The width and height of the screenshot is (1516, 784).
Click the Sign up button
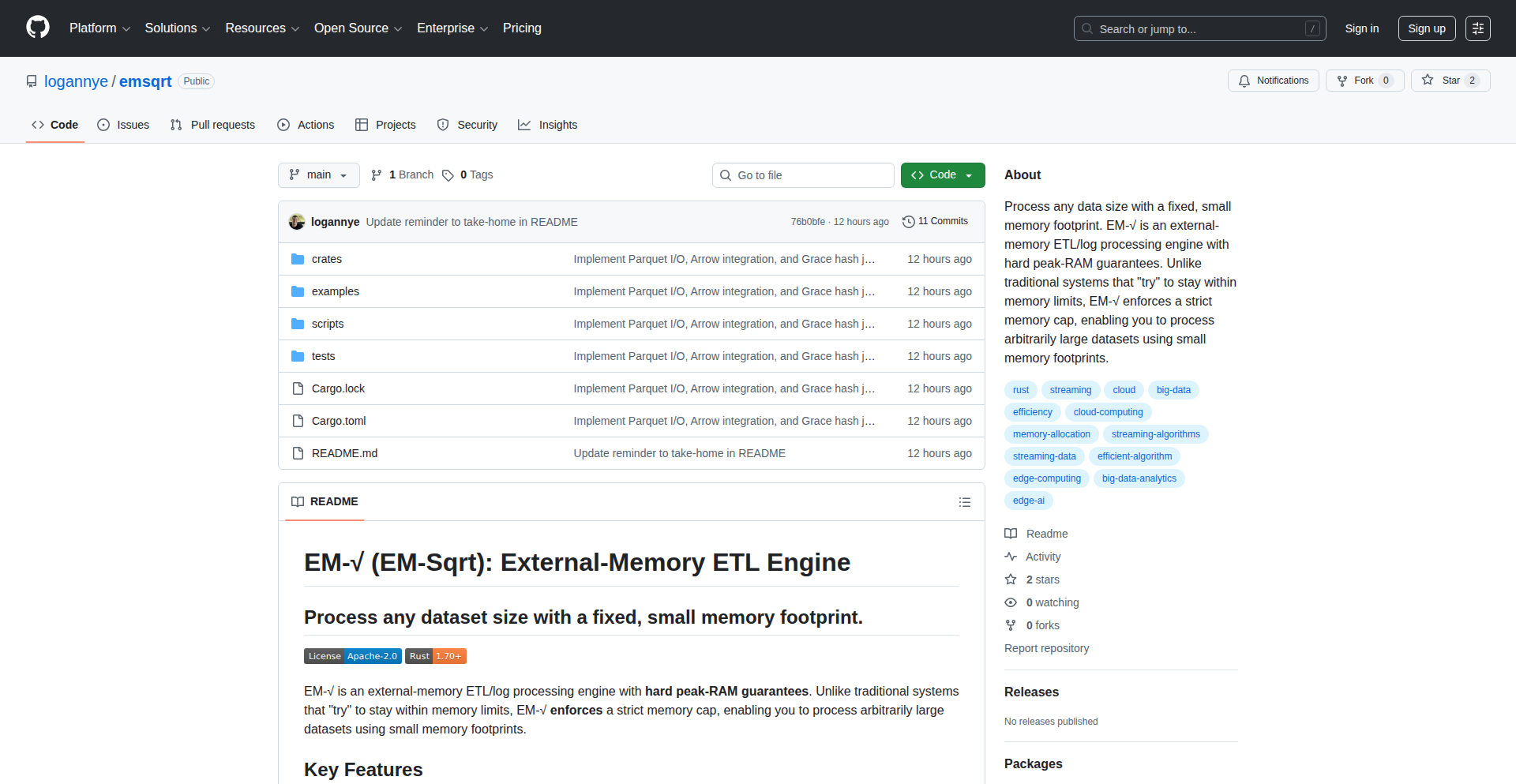(x=1426, y=28)
